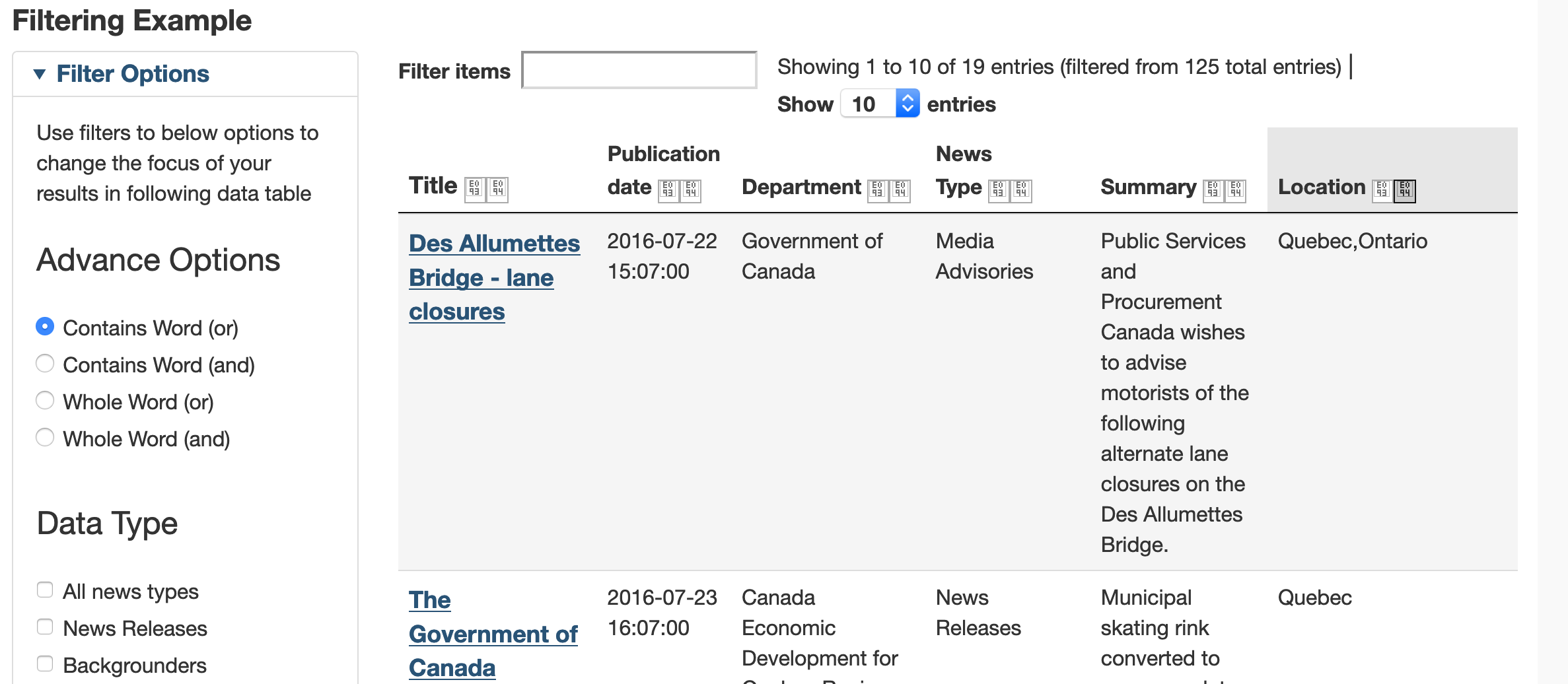
Task: Click the News Type column header label
Action: [x=963, y=170]
